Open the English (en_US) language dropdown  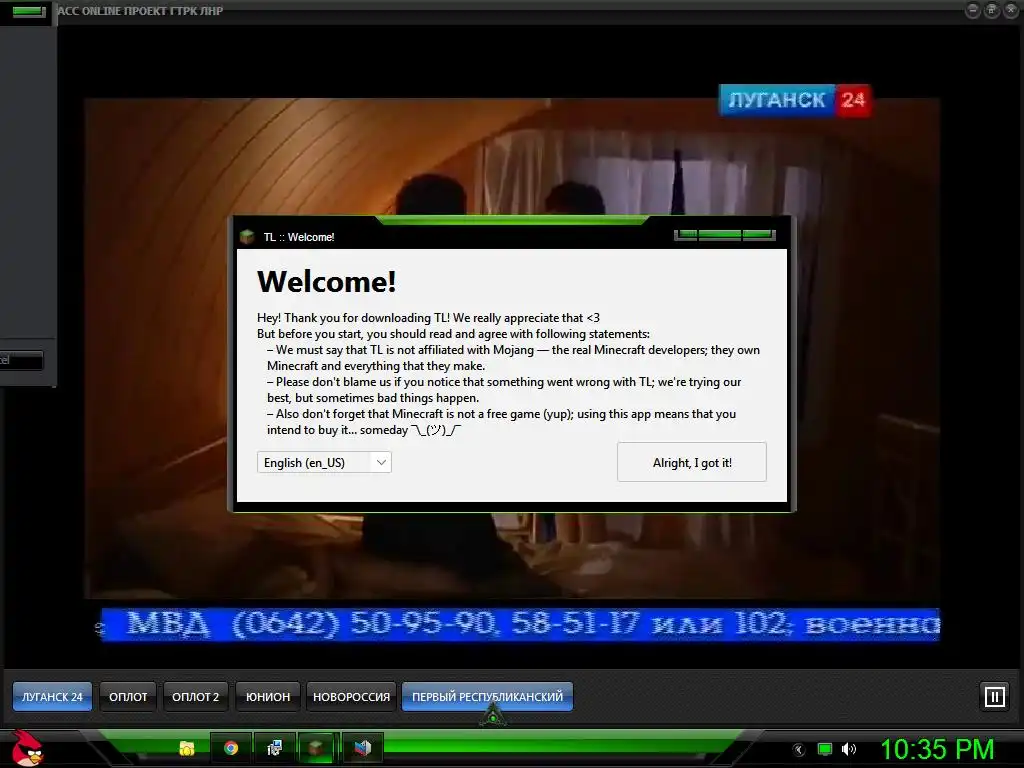coord(324,462)
